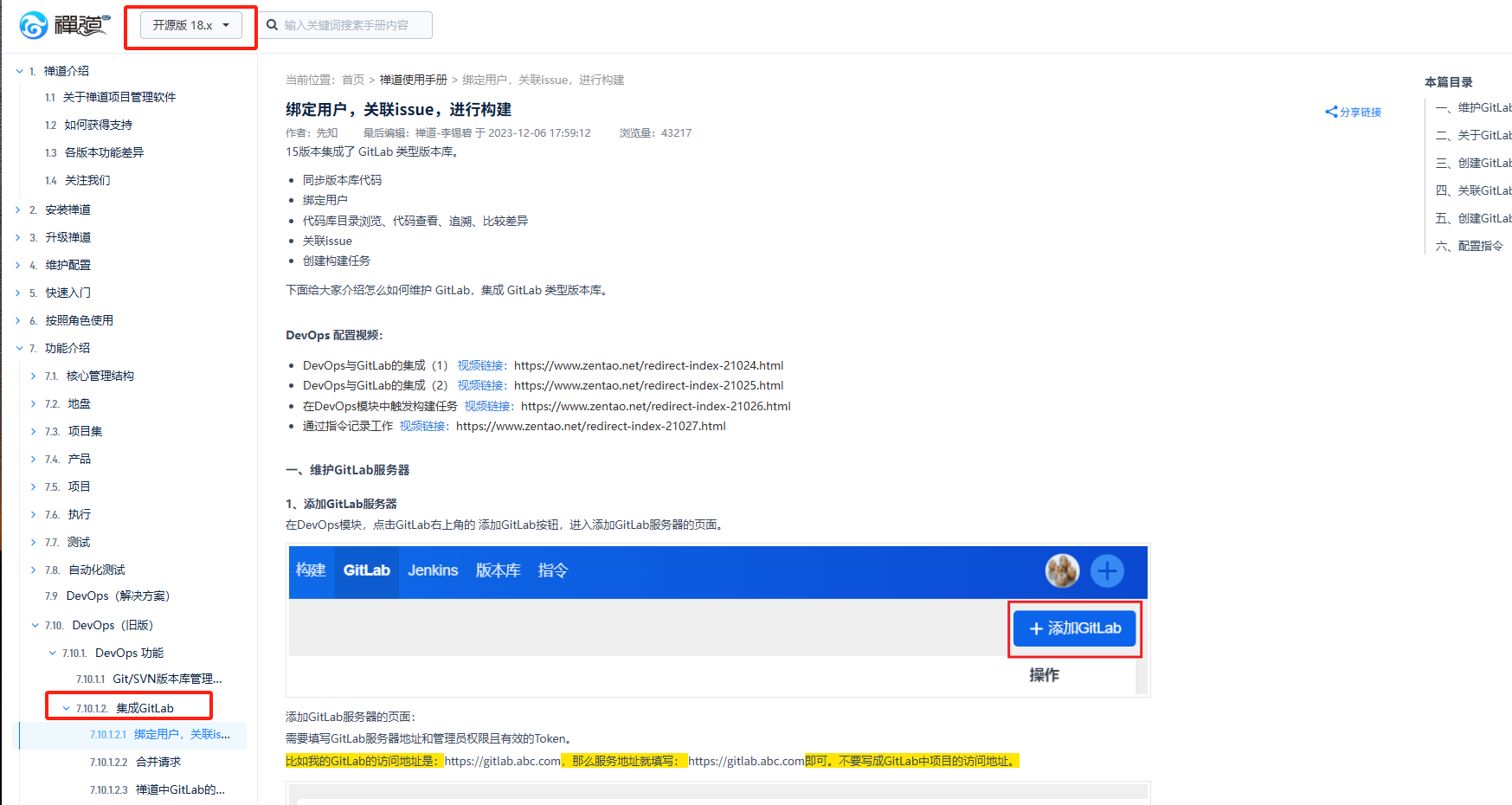Select the GitLab tab in screenshot
1512x805 pixels.
pyautogui.click(x=366, y=570)
